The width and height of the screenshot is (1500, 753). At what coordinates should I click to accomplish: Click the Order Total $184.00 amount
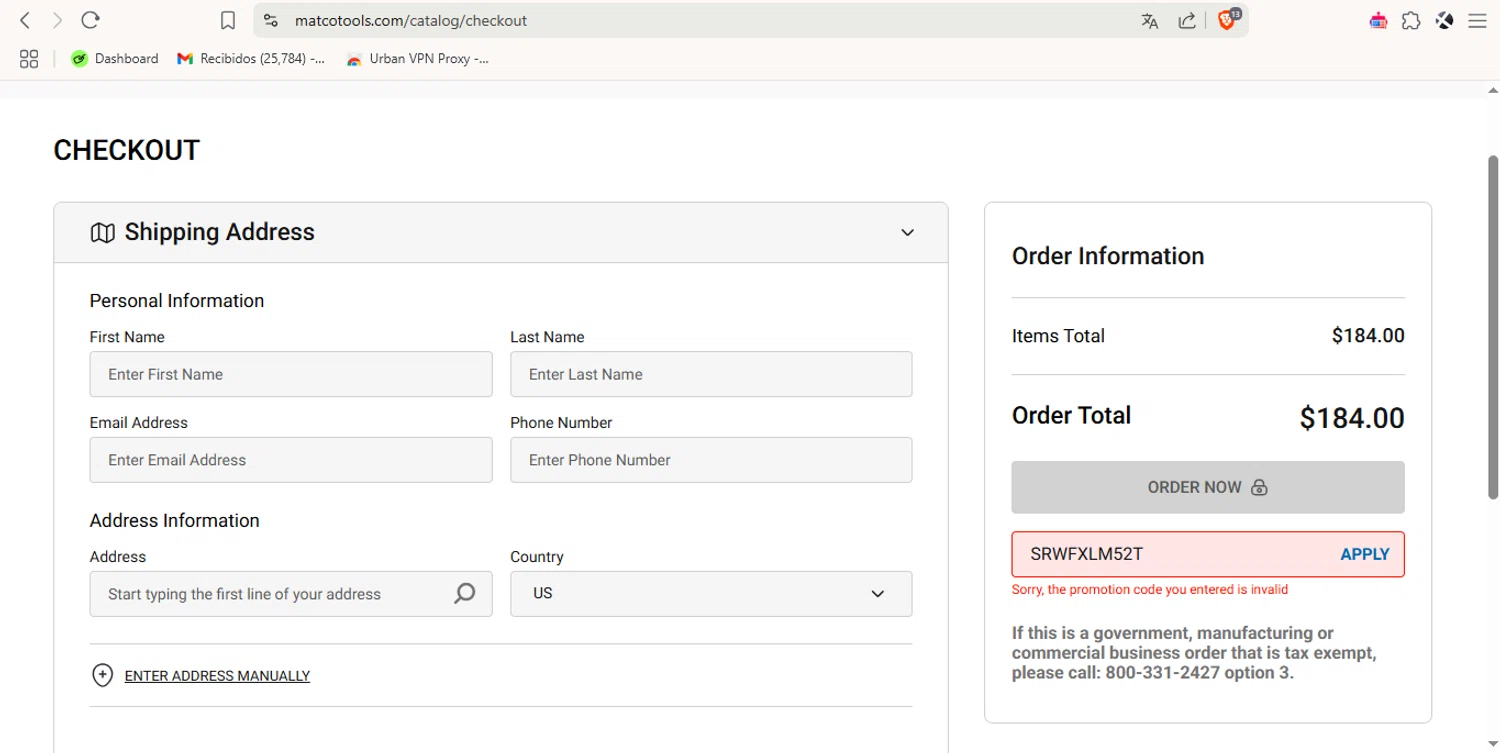point(1352,418)
